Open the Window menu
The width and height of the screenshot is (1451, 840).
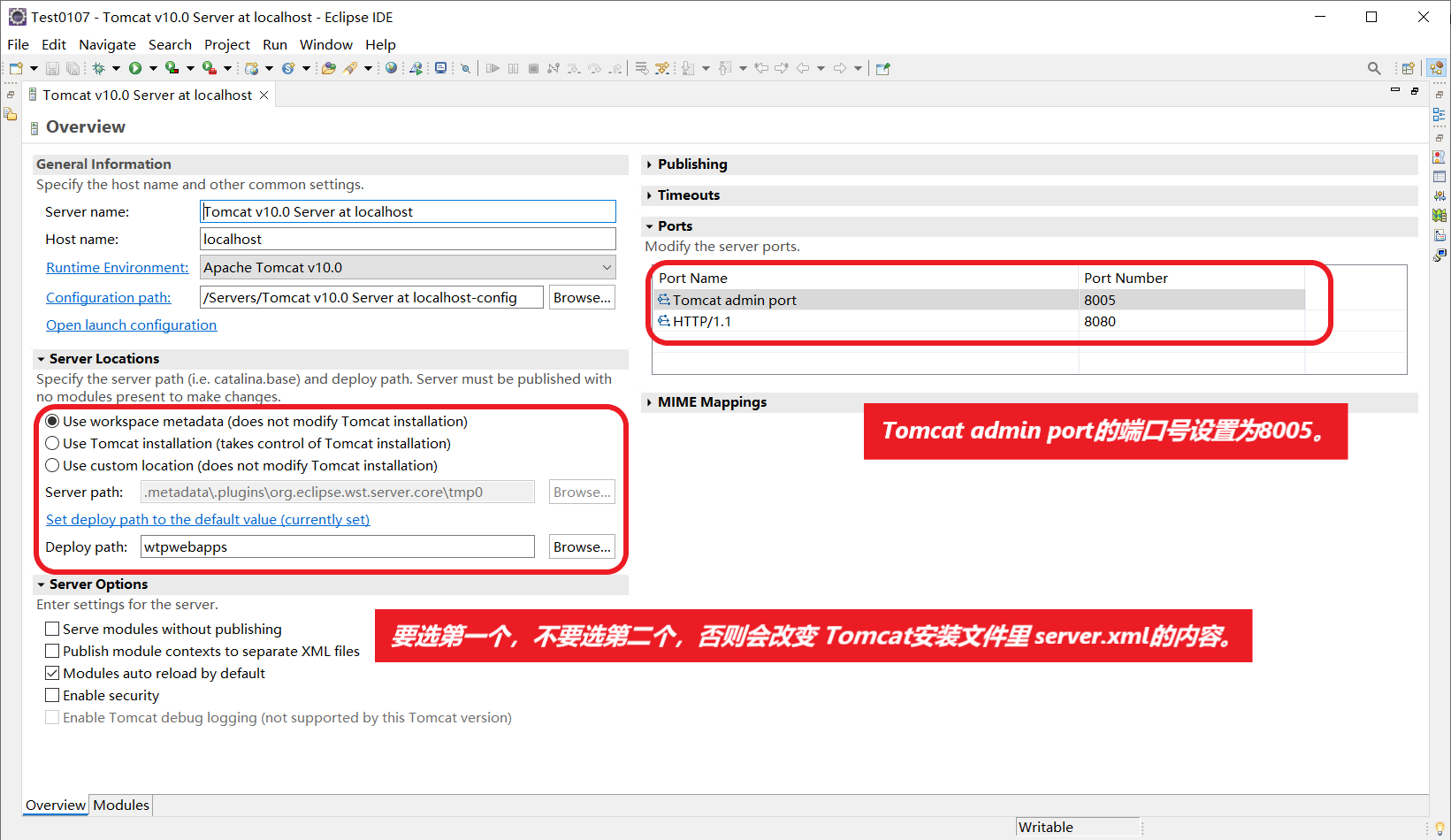click(326, 44)
